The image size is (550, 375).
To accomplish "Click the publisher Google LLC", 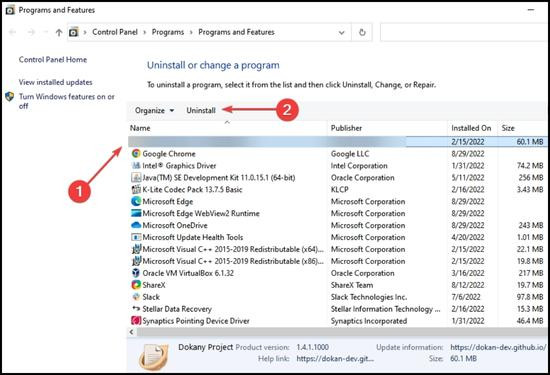I will [350, 154].
